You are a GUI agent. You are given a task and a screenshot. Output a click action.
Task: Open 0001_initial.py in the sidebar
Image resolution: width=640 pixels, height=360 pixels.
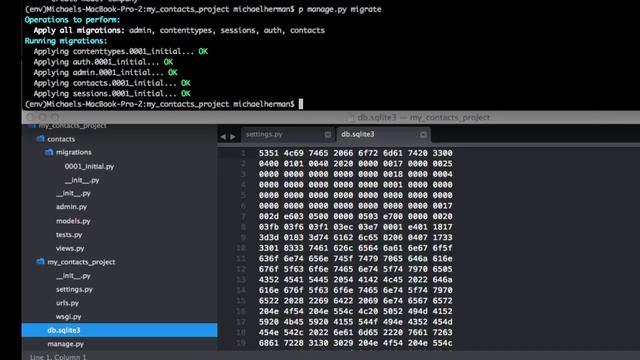coord(89,167)
